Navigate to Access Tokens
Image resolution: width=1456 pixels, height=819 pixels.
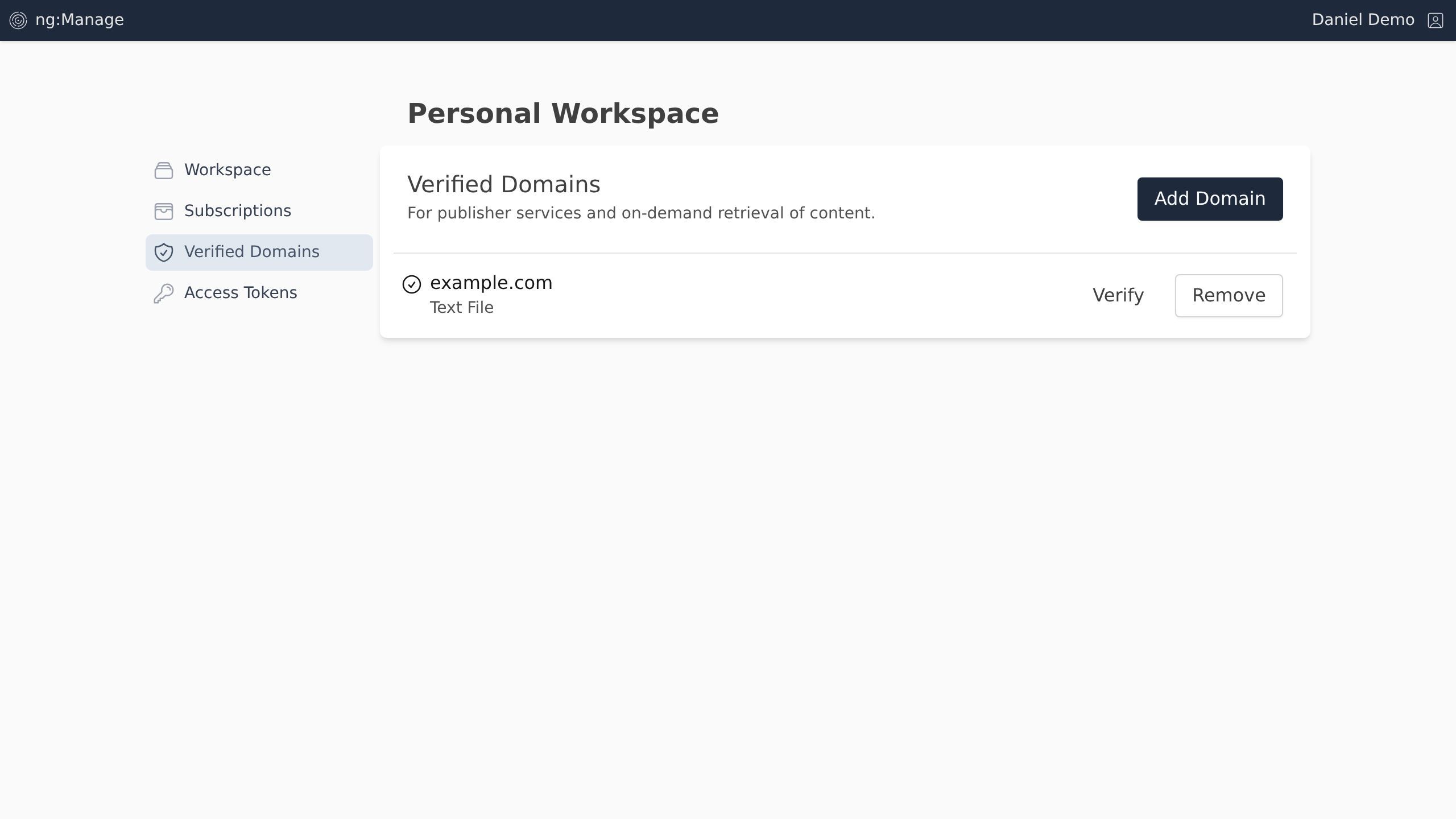240,293
